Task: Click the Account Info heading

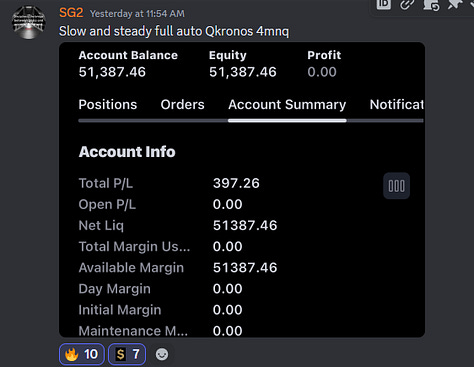Action: pyautogui.click(x=127, y=152)
